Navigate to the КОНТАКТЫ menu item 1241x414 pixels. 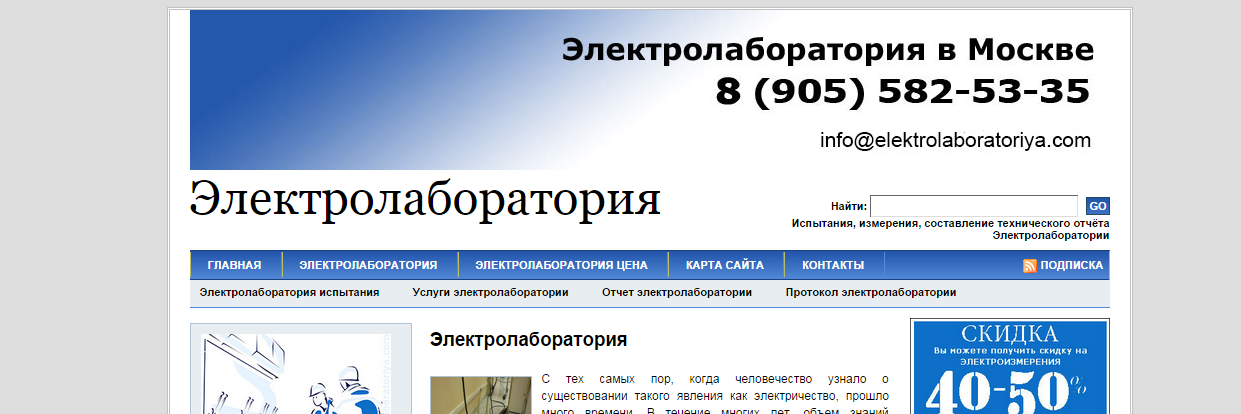(x=832, y=265)
